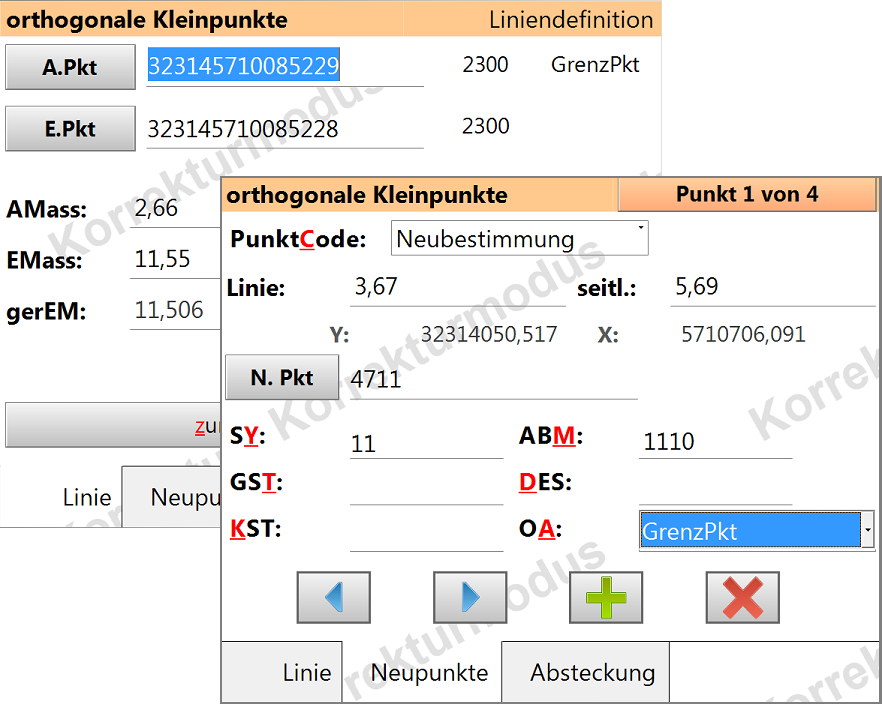Edit the seitl. value 5,69
Screen dimensions: 882x704
tap(772, 287)
